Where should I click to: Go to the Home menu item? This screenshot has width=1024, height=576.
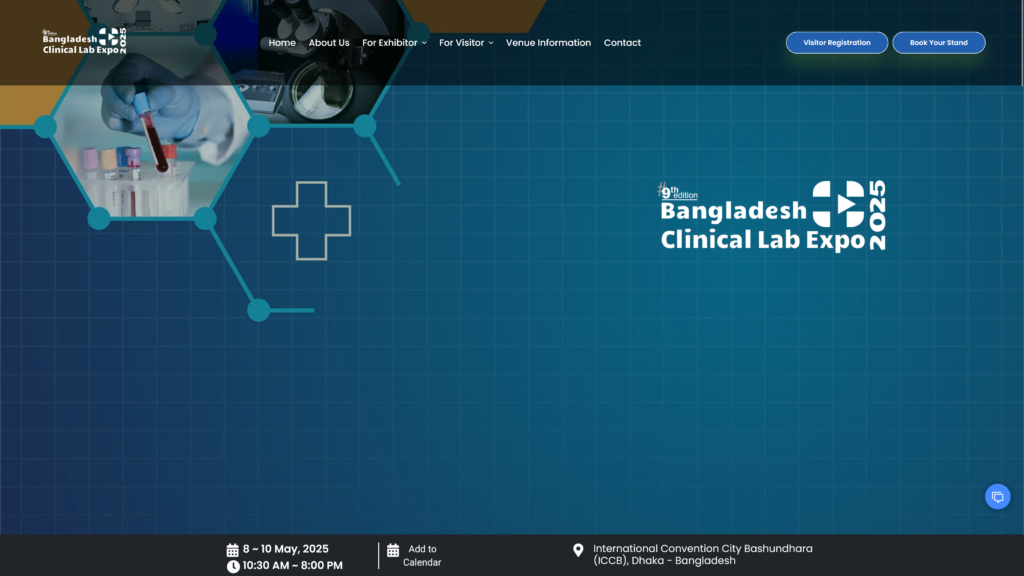[282, 42]
